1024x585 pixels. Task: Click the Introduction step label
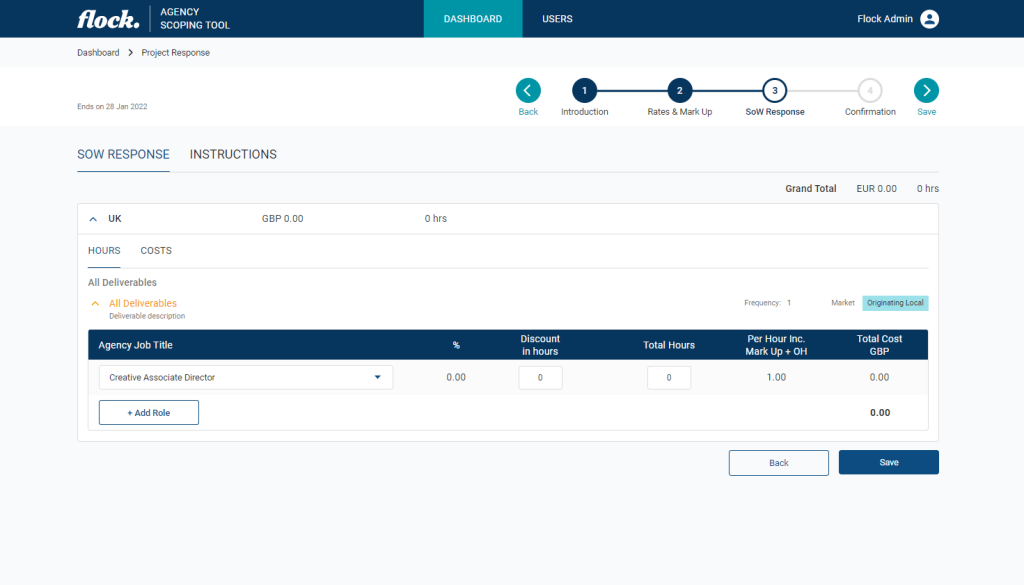point(584,112)
